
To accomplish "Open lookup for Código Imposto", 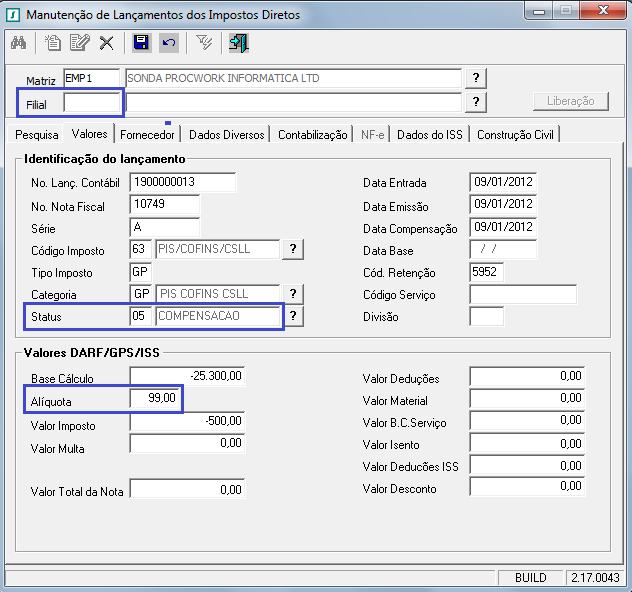I will pyautogui.click(x=292, y=249).
